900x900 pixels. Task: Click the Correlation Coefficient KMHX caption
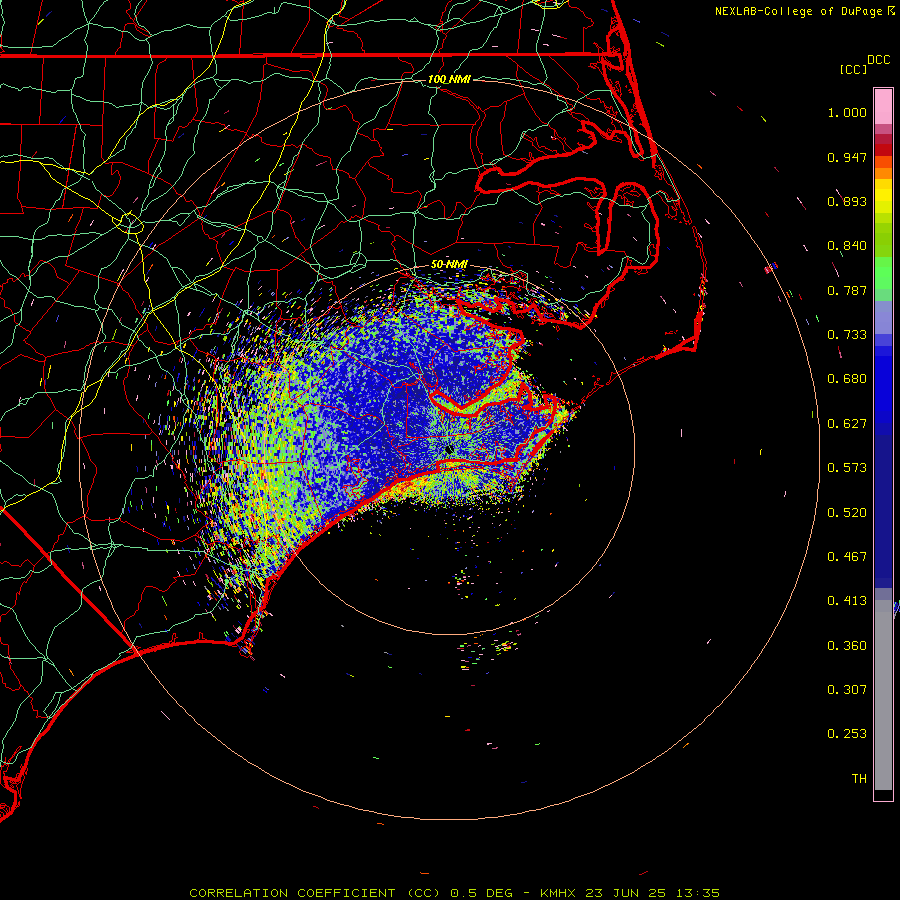click(x=455, y=893)
